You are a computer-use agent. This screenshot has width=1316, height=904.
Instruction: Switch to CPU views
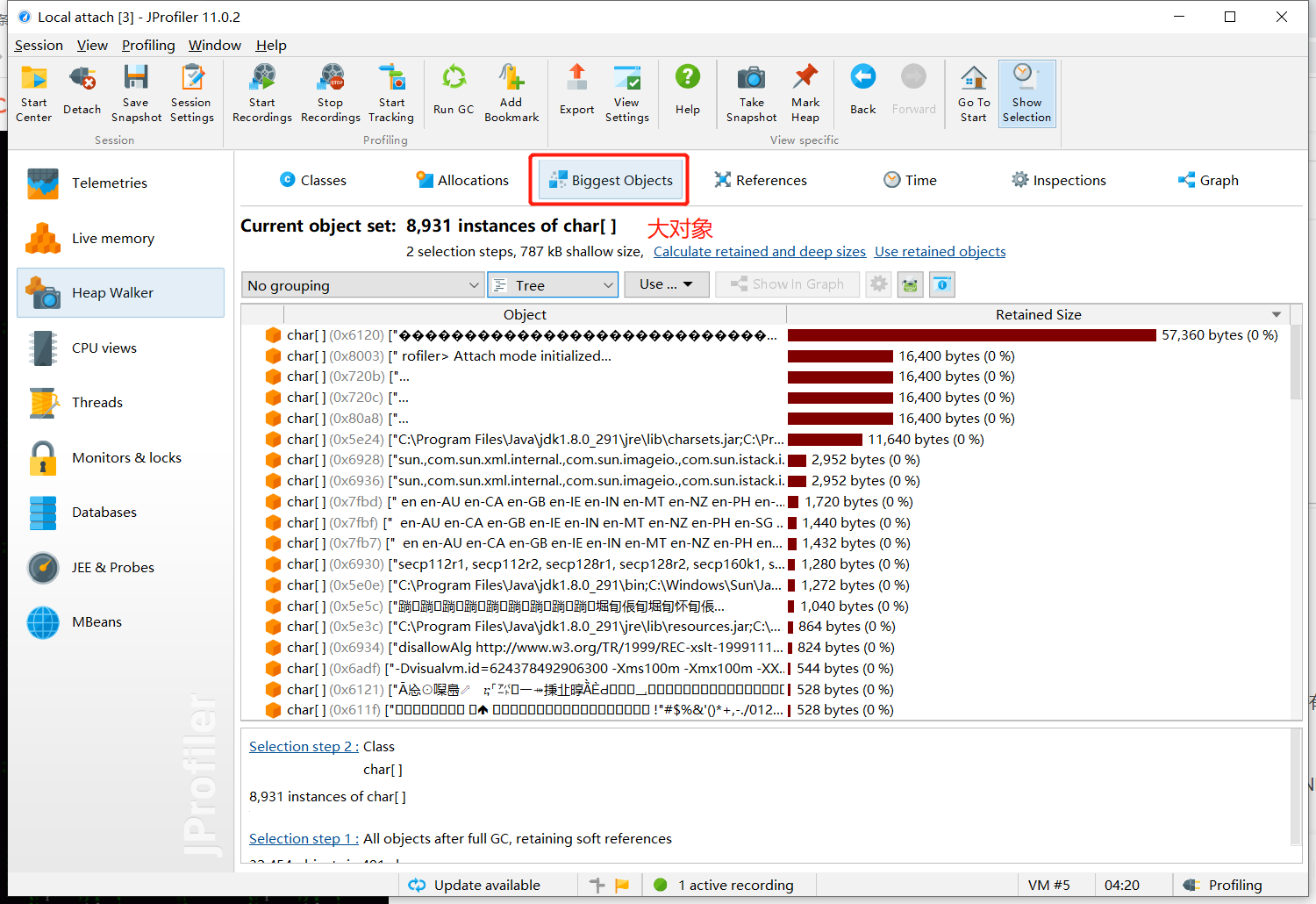point(104,348)
